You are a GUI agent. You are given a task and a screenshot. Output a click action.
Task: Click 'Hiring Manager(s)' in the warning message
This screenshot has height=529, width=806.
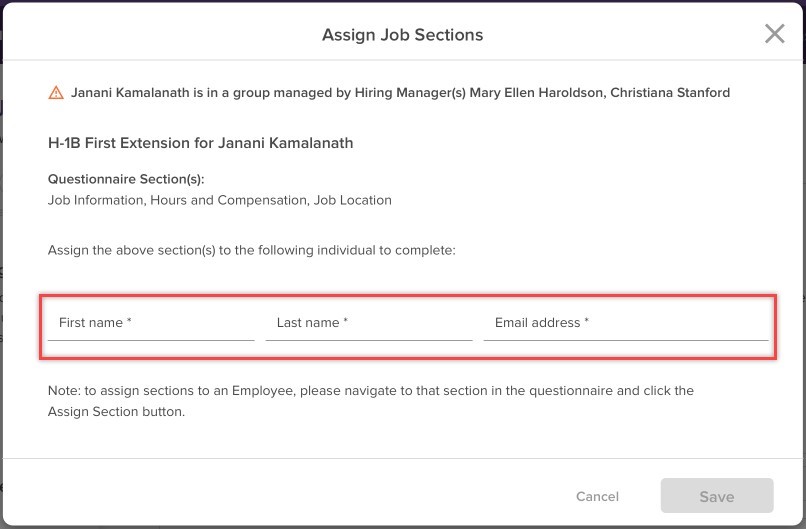400,93
